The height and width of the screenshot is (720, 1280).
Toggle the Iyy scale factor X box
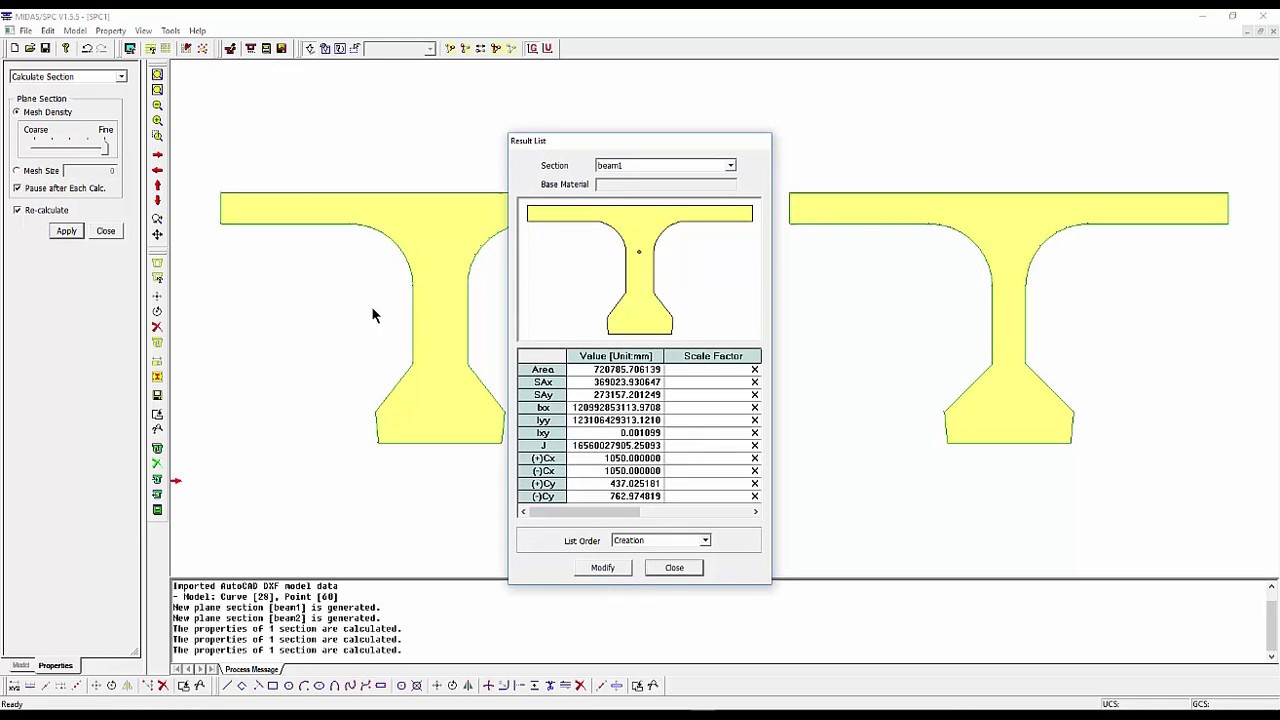pyautogui.click(x=755, y=420)
